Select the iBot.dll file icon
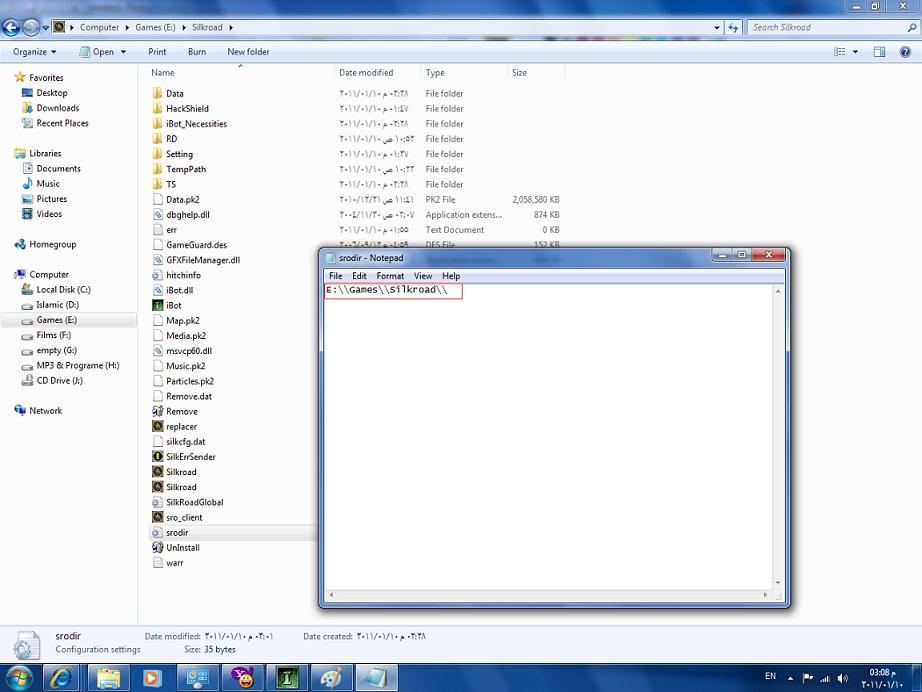The width and height of the screenshot is (922, 692). [157, 290]
